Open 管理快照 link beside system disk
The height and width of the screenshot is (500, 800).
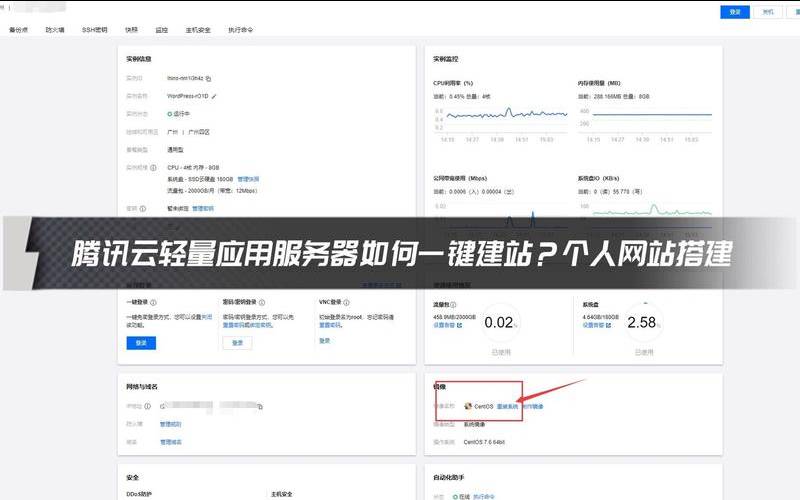248,179
